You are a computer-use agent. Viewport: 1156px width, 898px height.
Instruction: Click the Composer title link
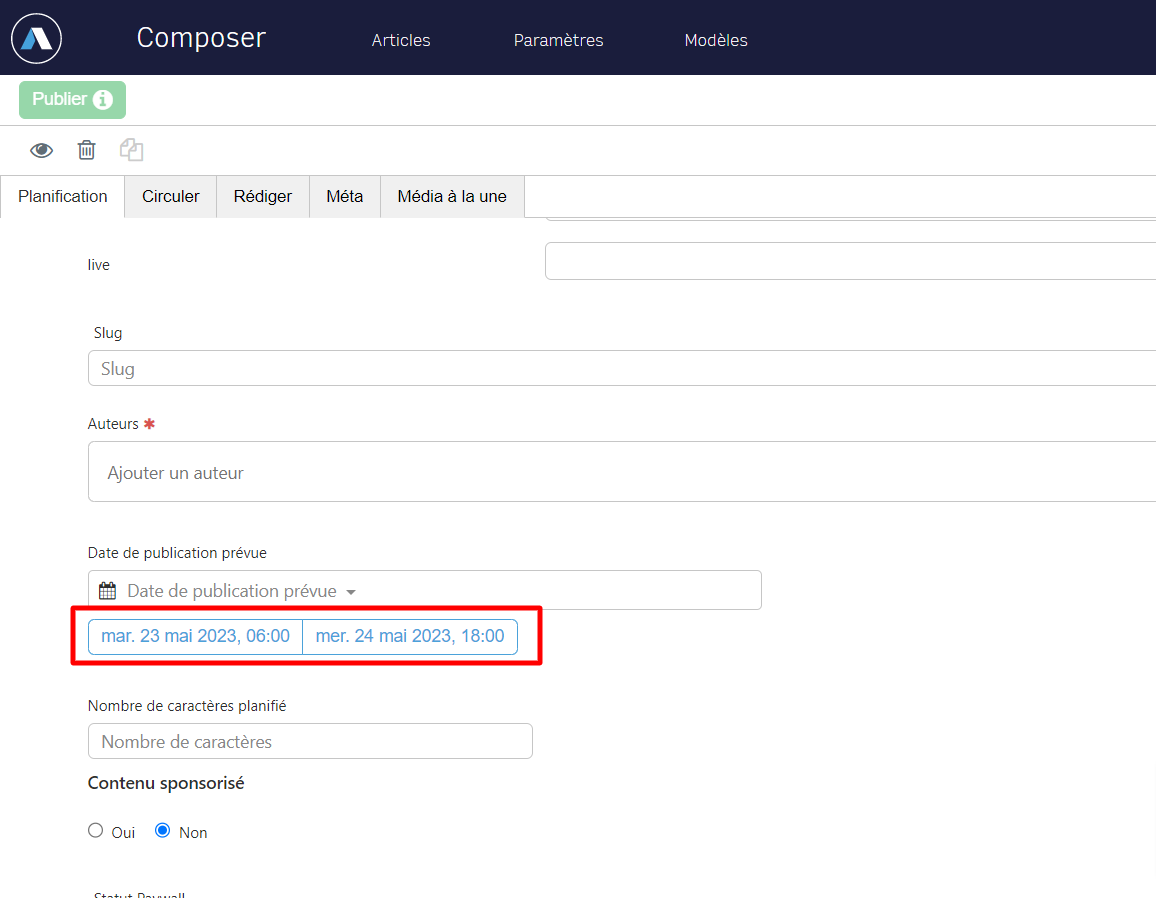pos(201,38)
